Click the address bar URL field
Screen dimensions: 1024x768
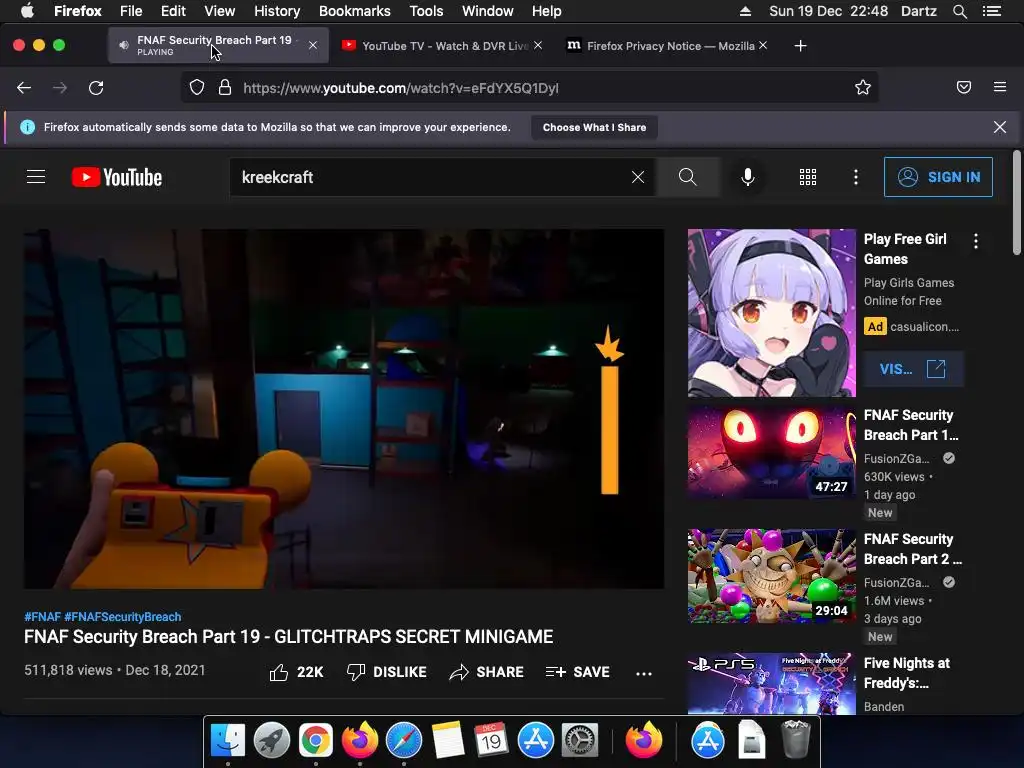[529, 88]
